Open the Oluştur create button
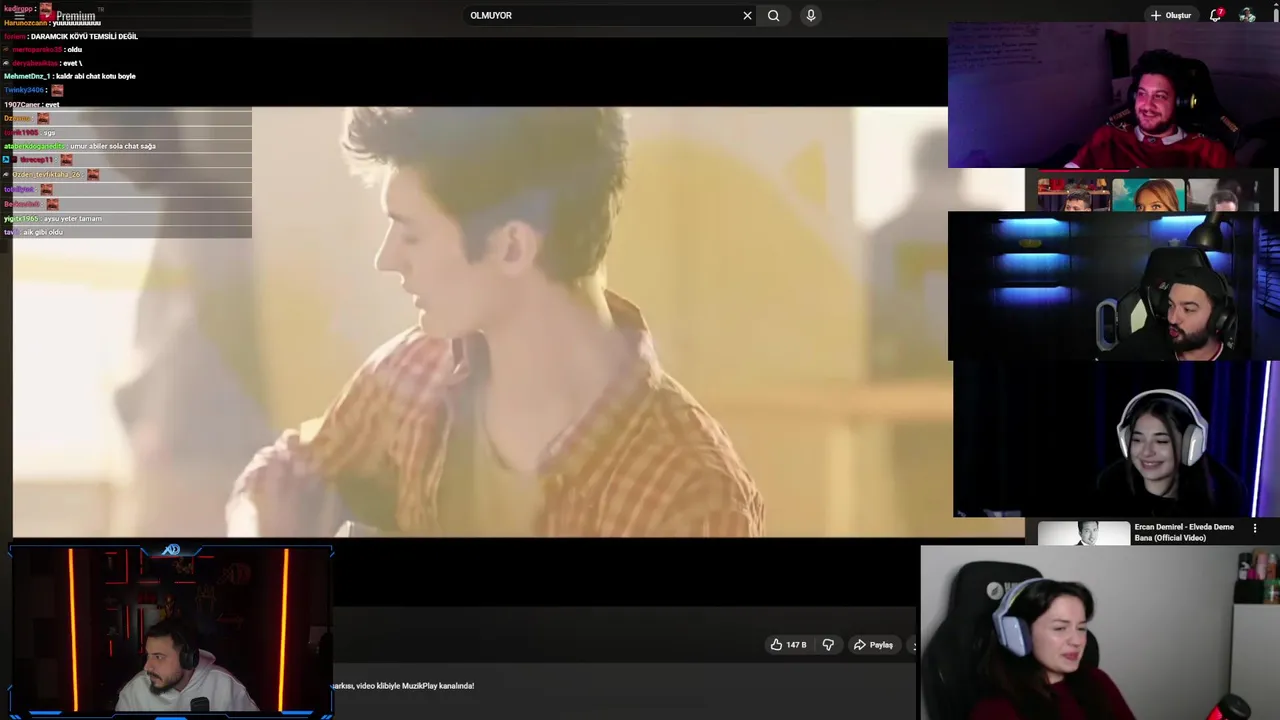The height and width of the screenshot is (720, 1280). pos(1171,16)
